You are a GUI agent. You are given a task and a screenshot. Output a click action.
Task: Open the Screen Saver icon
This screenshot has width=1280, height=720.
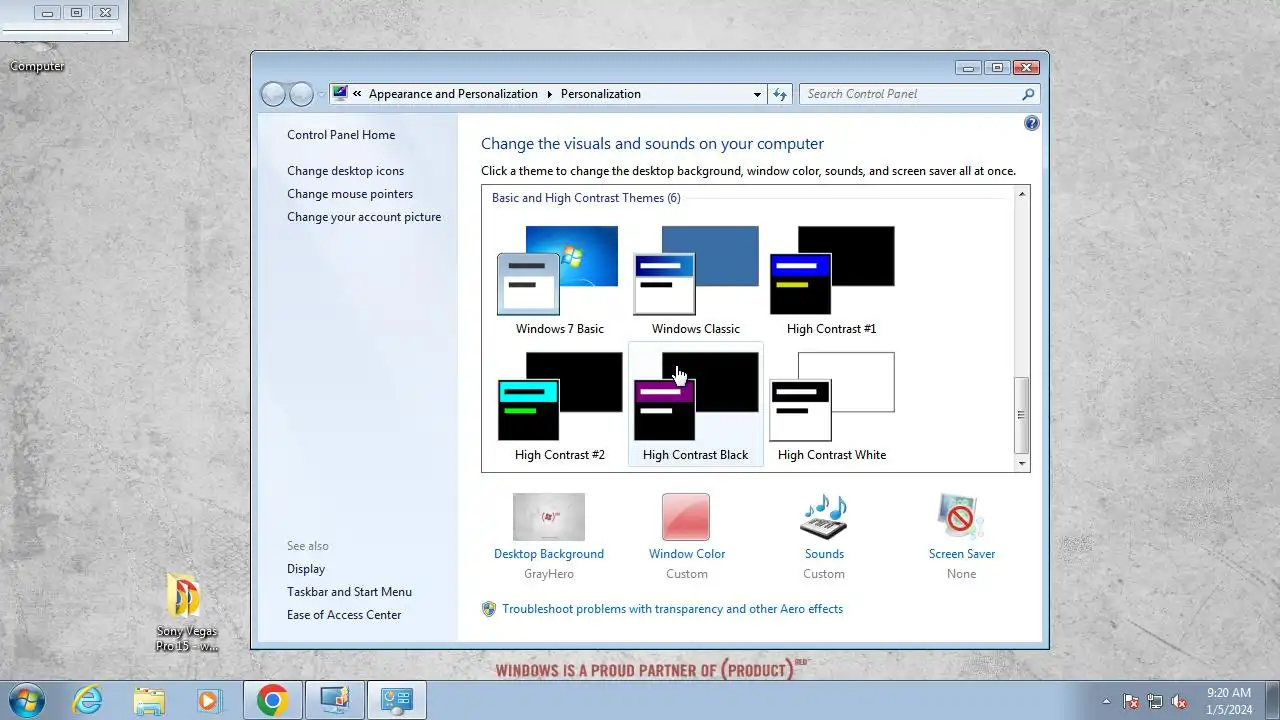[961, 517]
